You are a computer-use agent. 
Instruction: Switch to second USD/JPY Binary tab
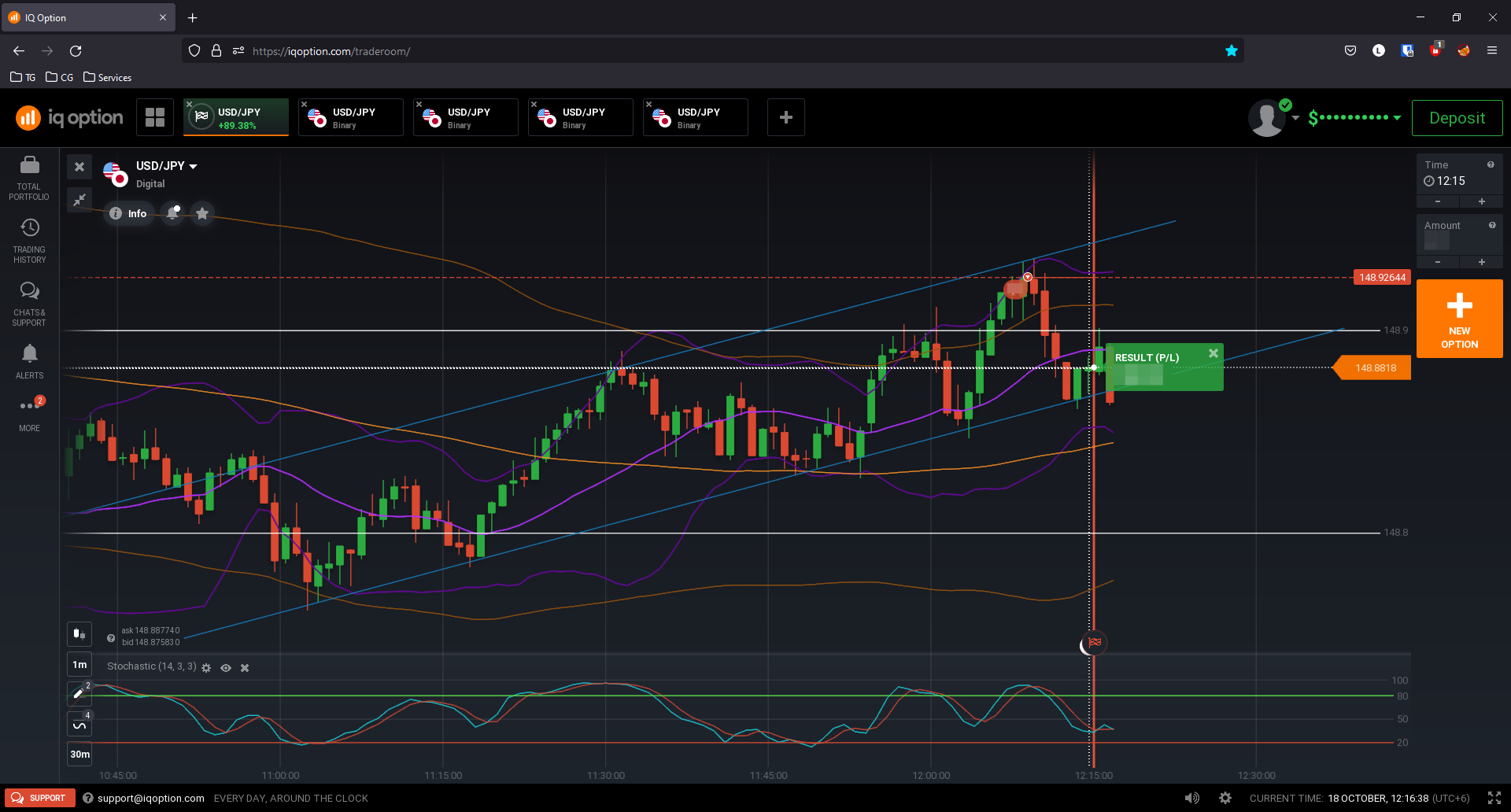pyautogui.click(x=351, y=117)
